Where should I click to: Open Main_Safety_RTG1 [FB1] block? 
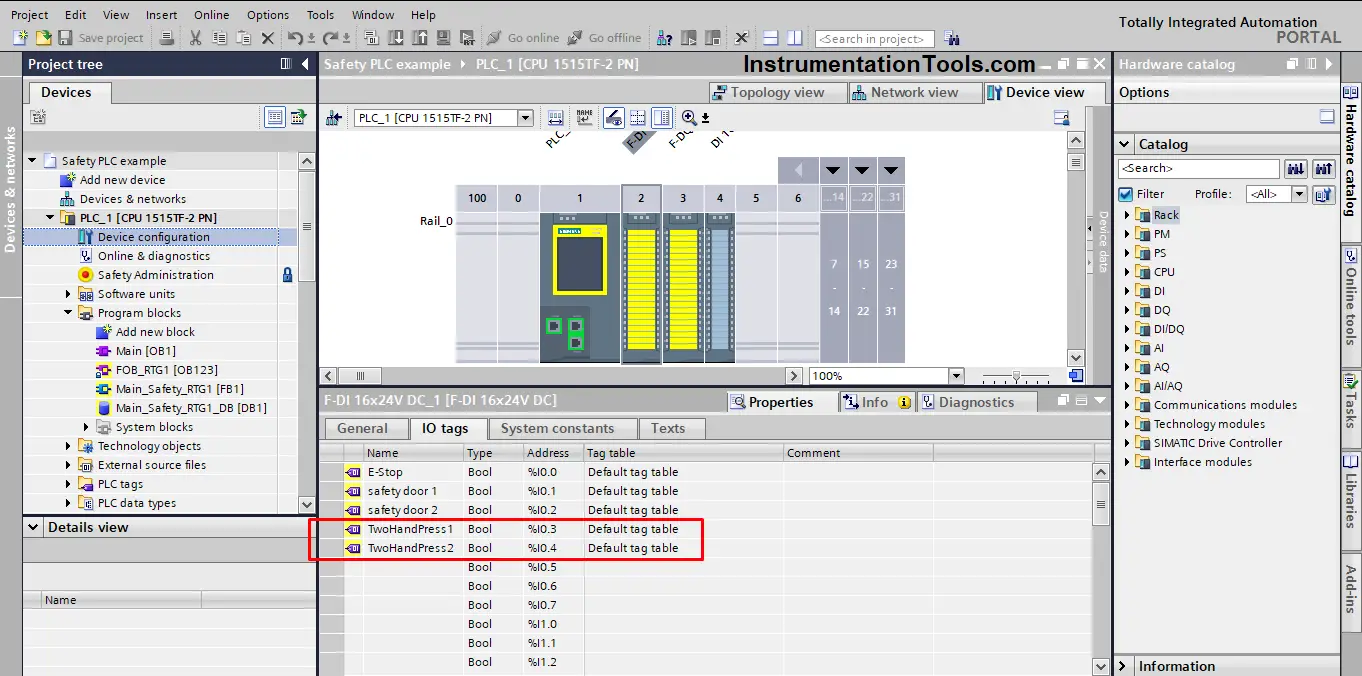tap(180, 389)
